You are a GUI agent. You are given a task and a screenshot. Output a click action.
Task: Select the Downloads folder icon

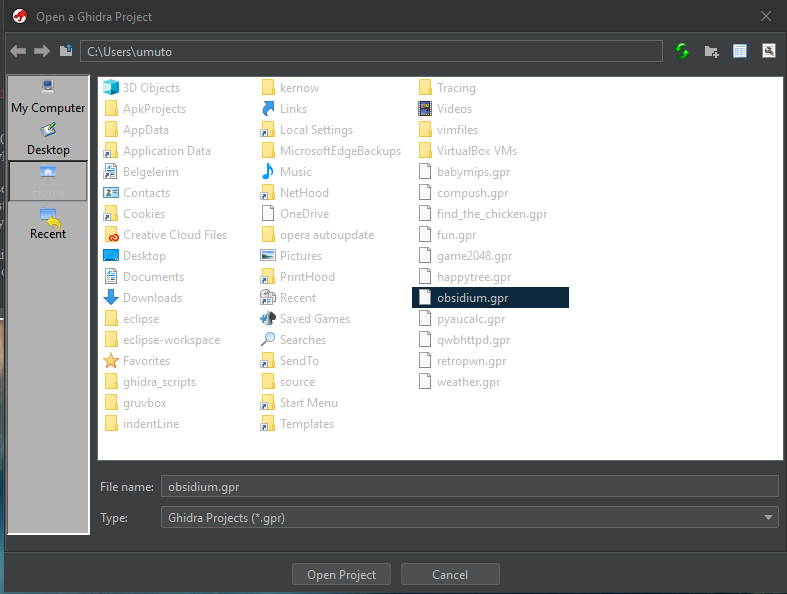(x=111, y=297)
